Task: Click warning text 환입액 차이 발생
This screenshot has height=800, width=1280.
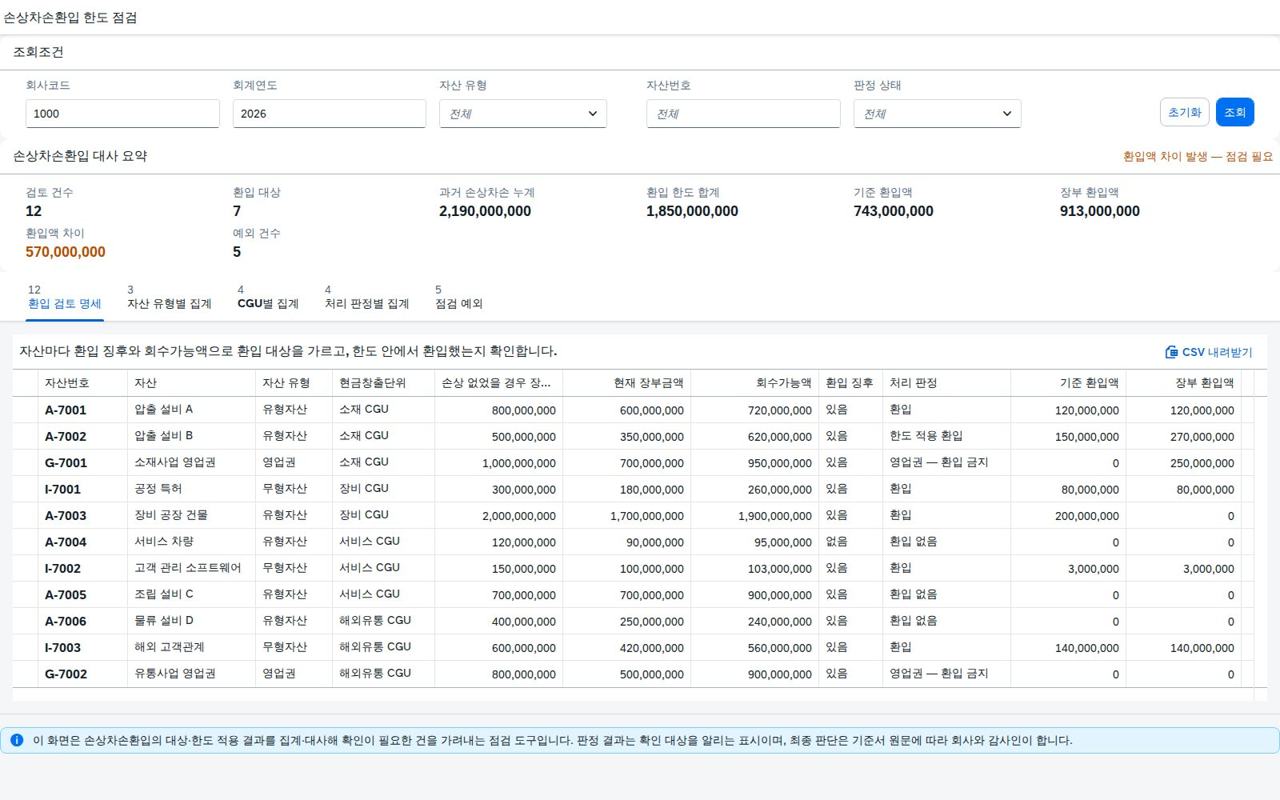Action: [x=1198, y=157]
